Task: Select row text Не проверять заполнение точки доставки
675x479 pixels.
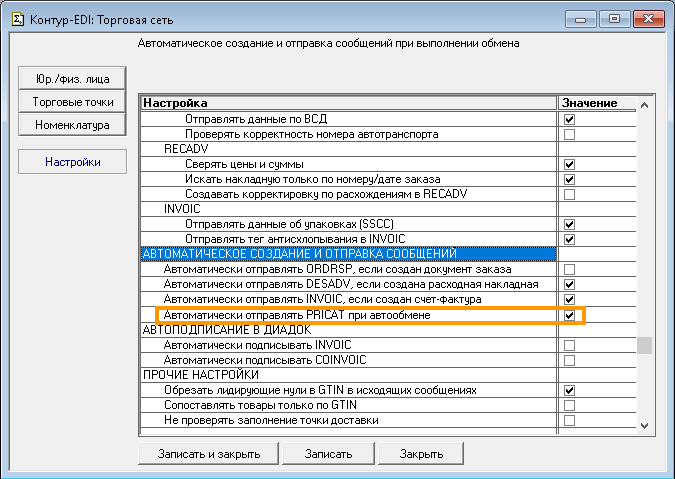Action: [271, 420]
